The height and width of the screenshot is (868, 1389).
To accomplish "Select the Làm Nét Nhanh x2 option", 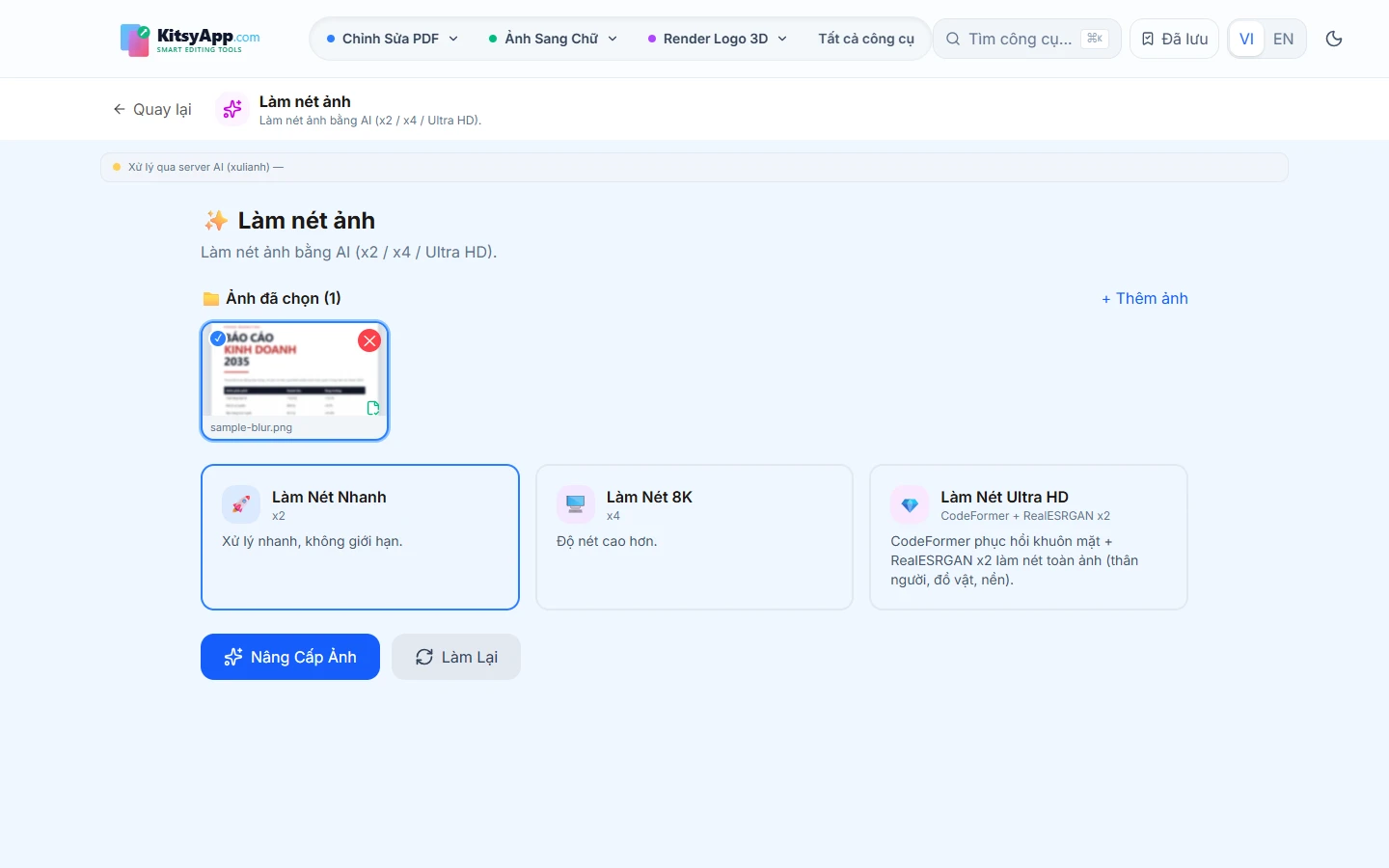I will coord(360,537).
